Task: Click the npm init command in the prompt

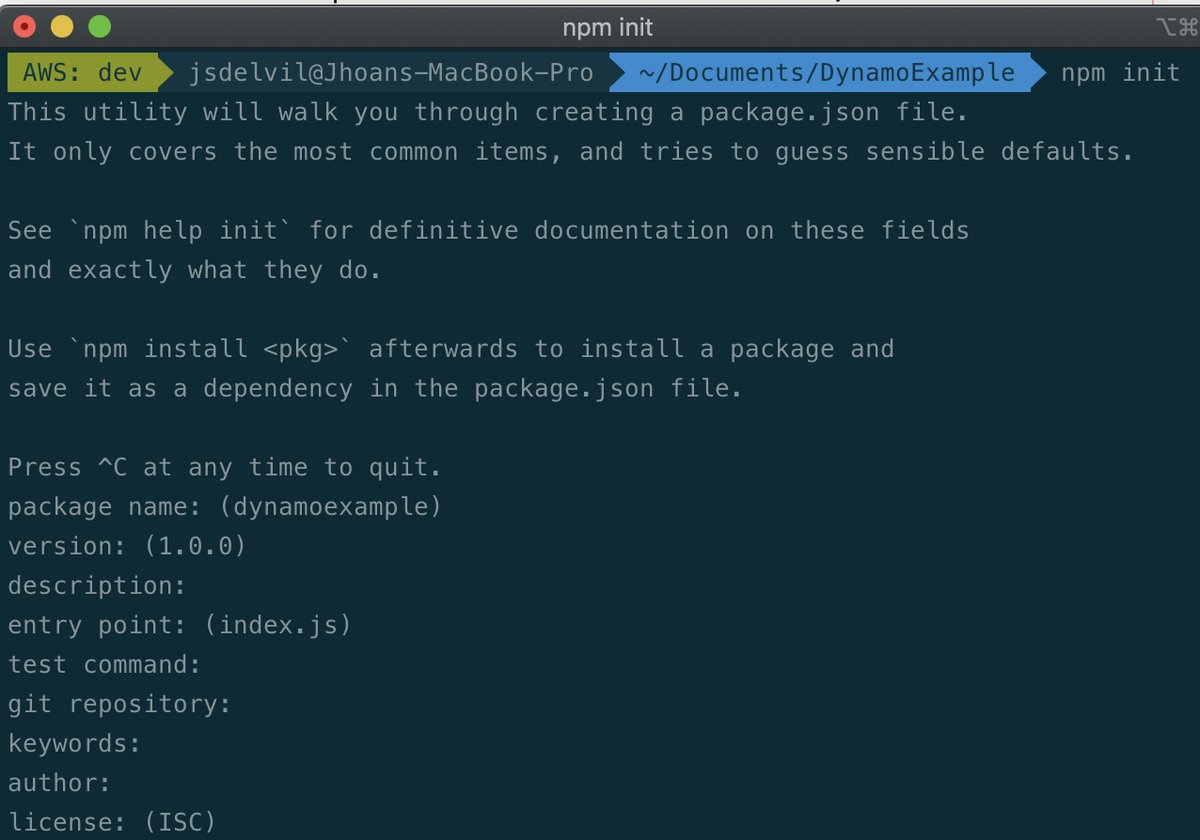Action: point(1119,72)
